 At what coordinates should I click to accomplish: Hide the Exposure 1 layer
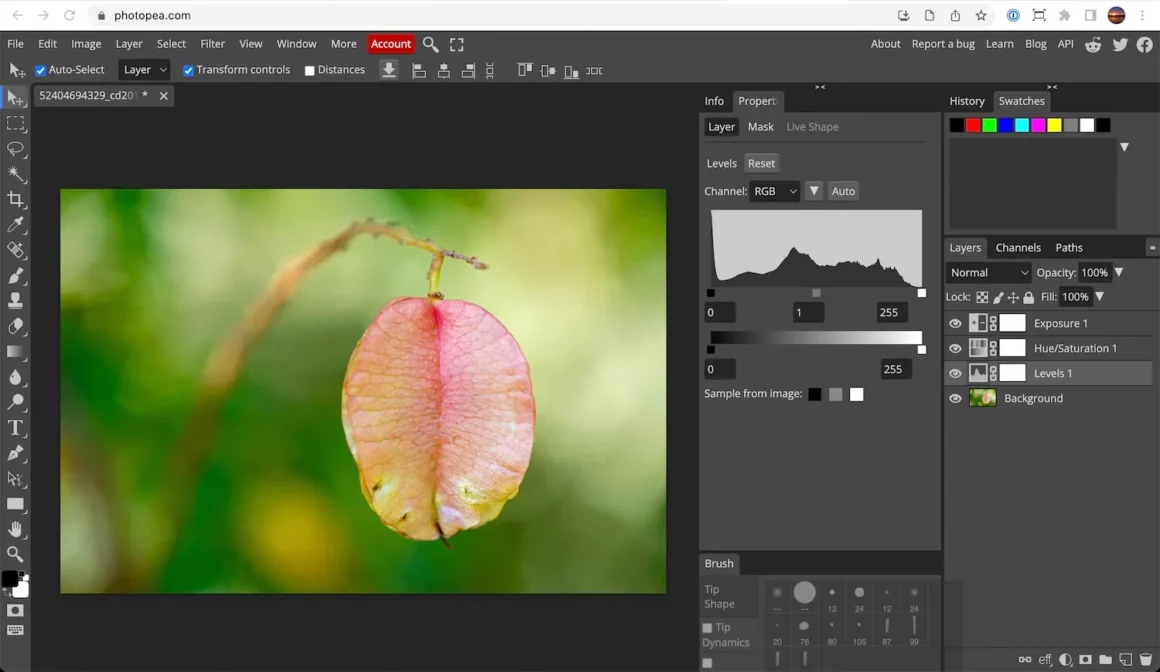pos(955,324)
